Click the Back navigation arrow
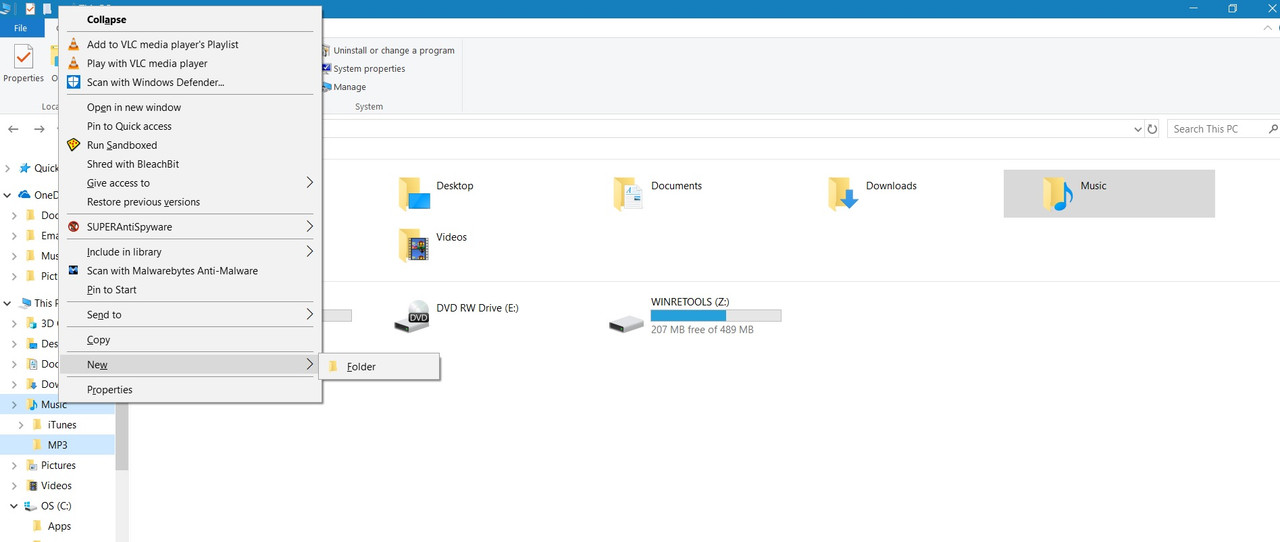This screenshot has width=1280, height=542. 14,129
